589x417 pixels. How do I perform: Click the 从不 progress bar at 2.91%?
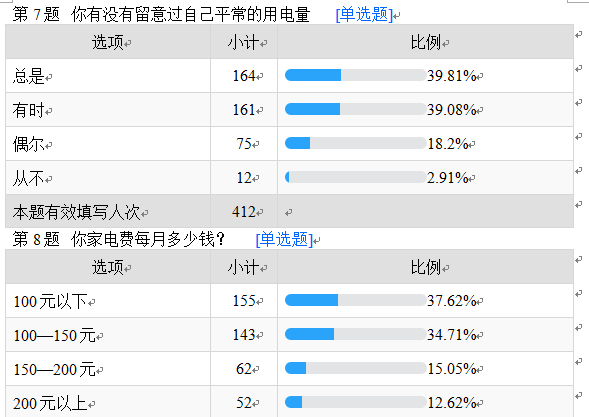click(355, 177)
